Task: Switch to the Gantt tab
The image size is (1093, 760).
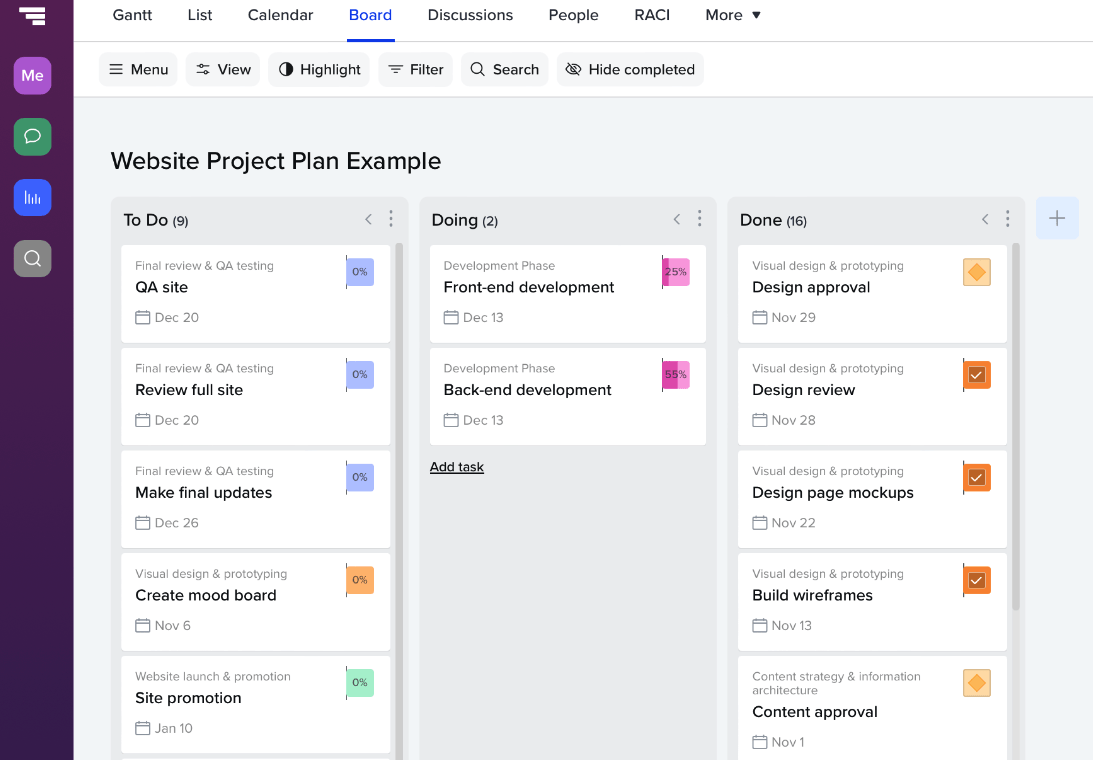Action: click(x=132, y=15)
